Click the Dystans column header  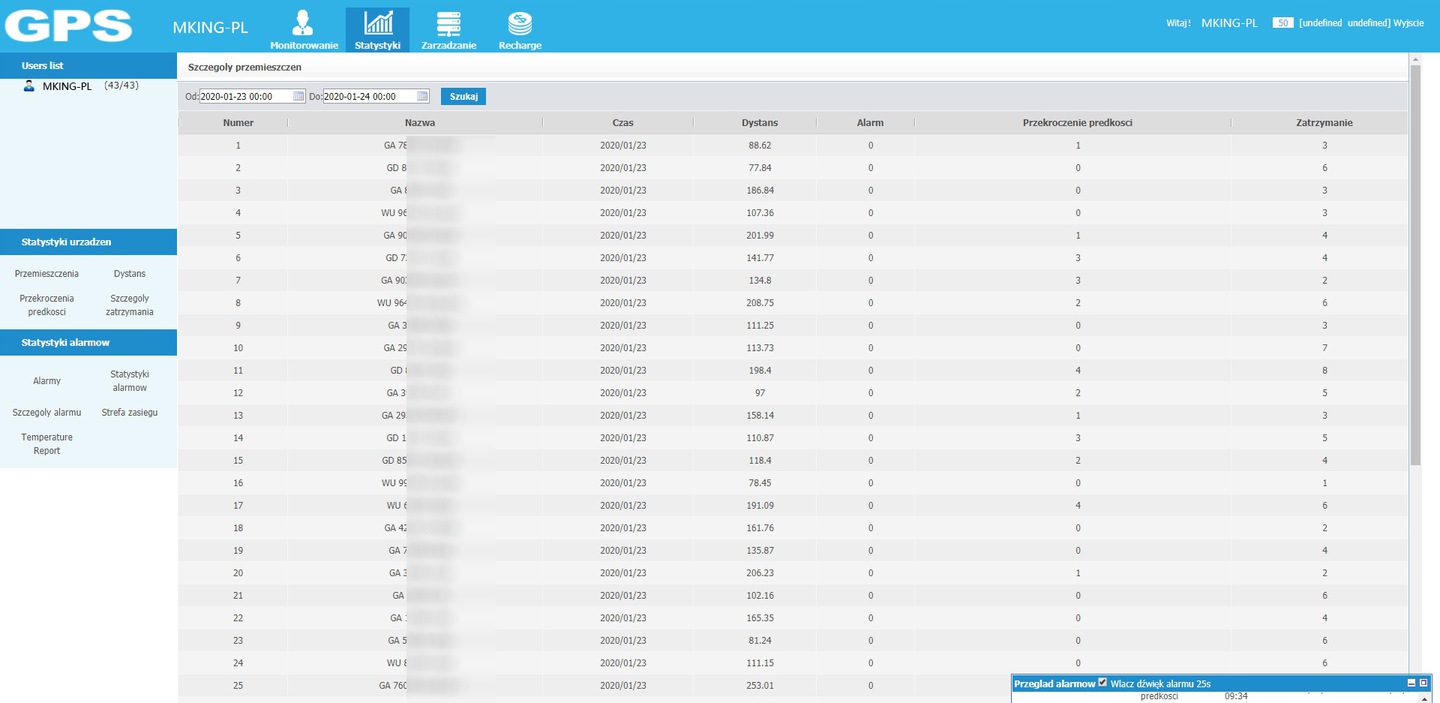coord(759,123)
